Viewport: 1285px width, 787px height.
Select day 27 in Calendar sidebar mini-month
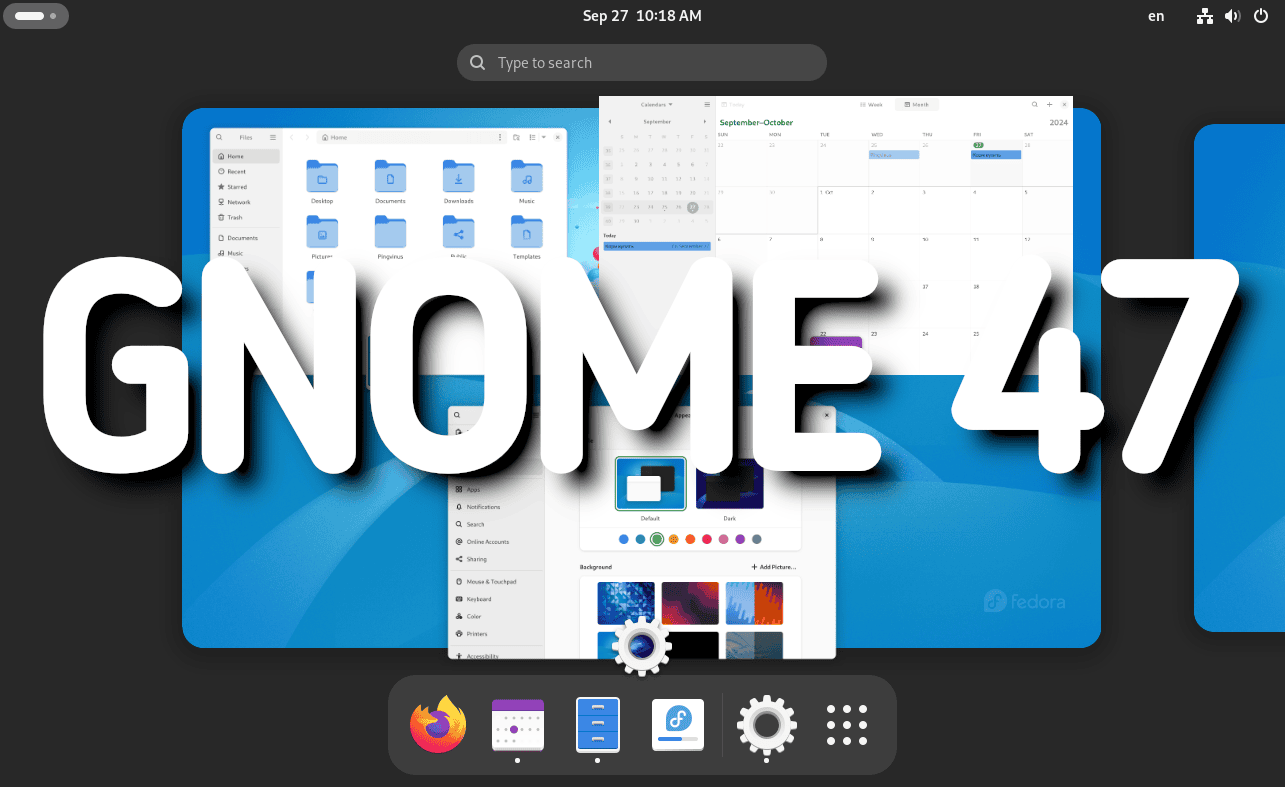coord(692,207)
